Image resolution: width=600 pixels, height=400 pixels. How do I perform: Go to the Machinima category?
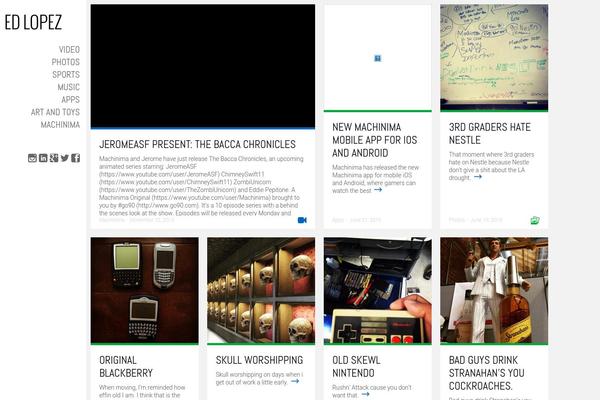[60, 125]
